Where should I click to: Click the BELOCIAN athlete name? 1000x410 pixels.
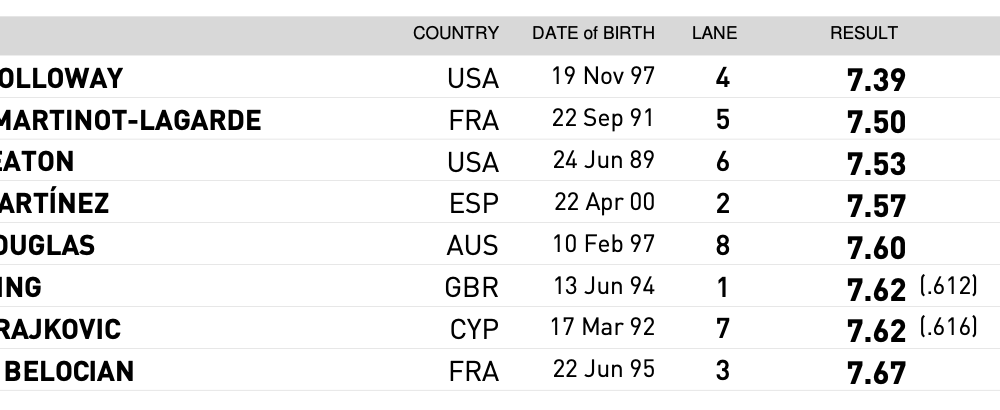pos(70,372)
